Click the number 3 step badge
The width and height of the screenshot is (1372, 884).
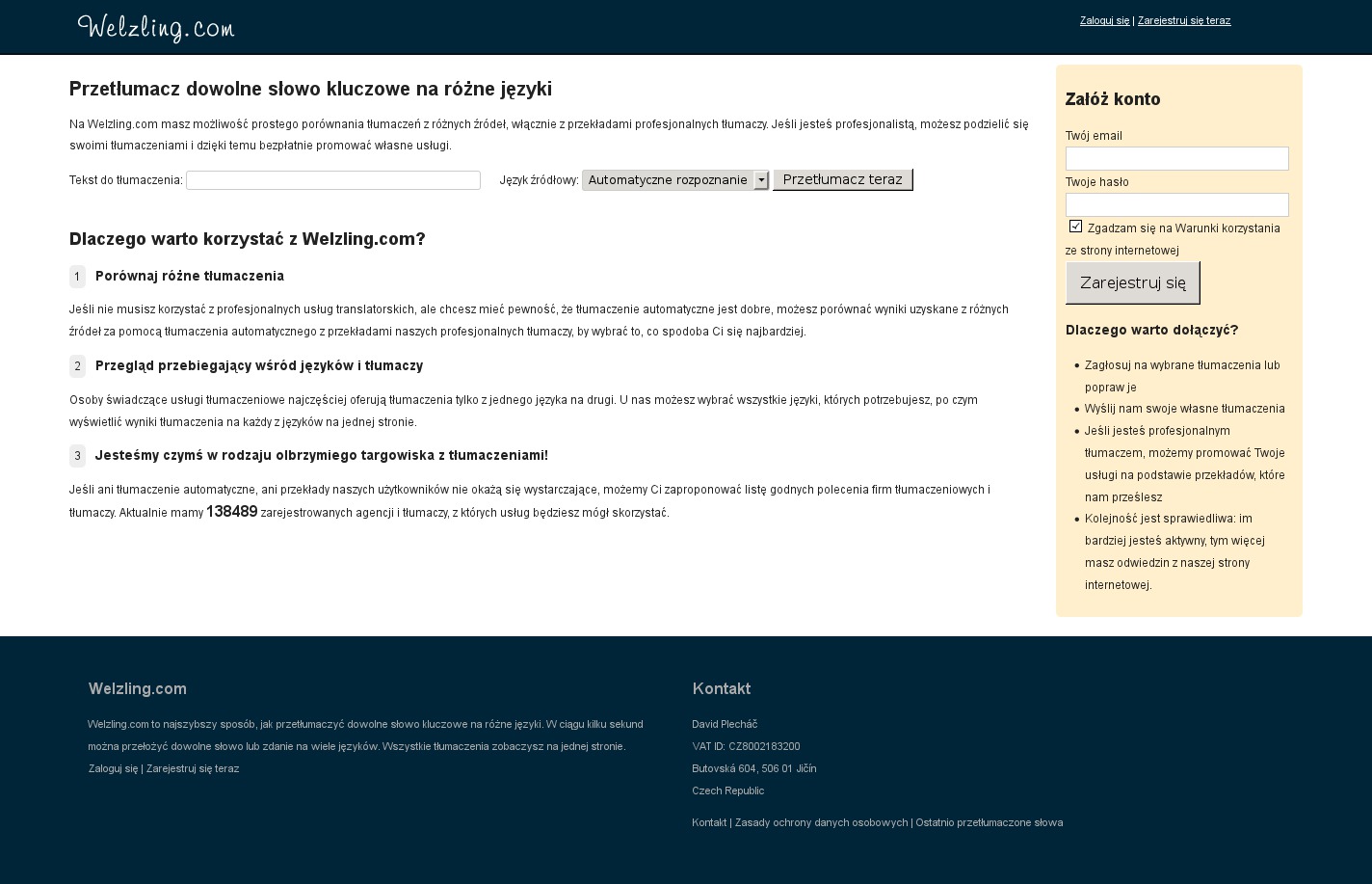77,456
